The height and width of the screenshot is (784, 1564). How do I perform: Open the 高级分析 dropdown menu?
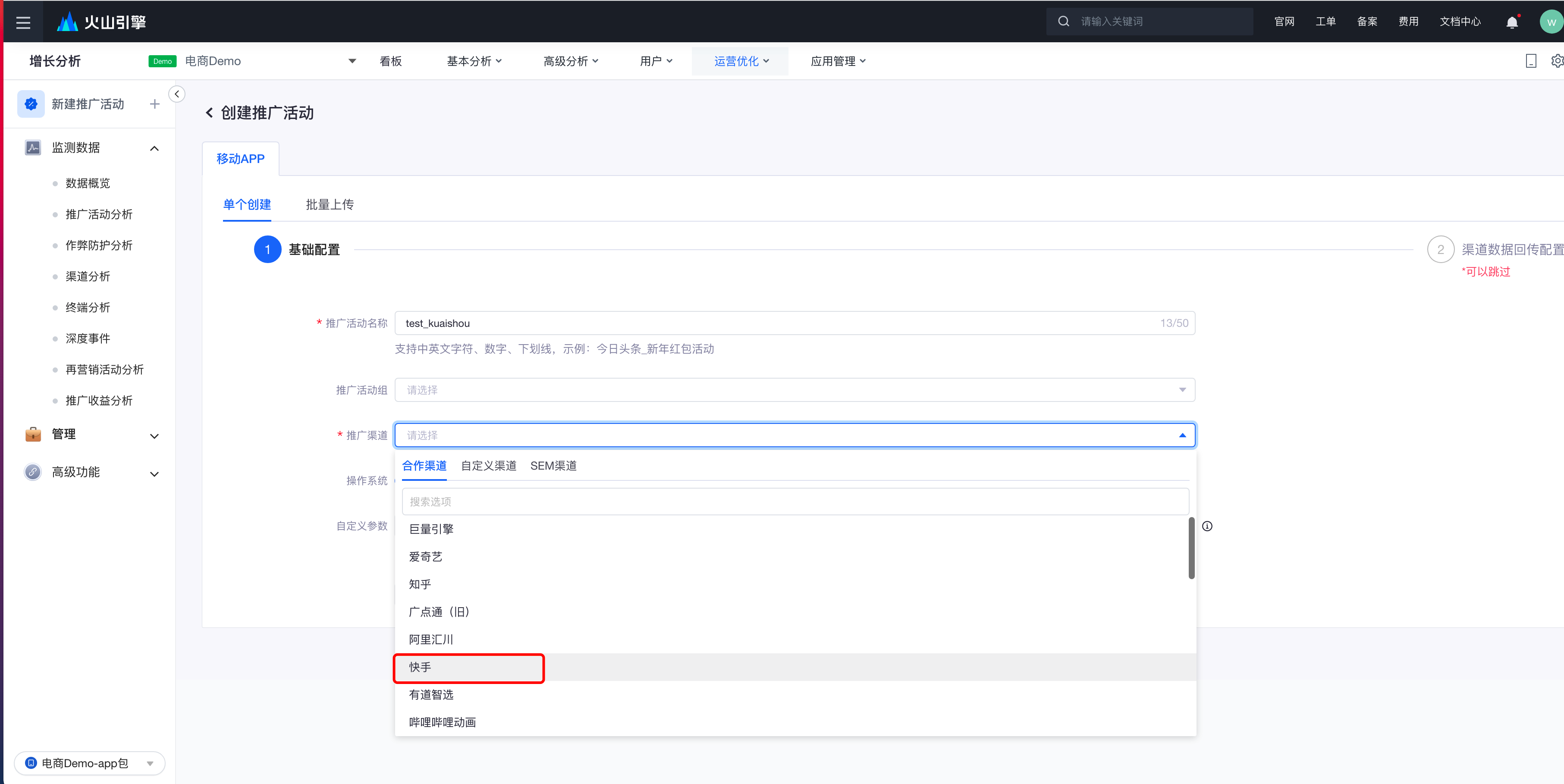(571, 61)
